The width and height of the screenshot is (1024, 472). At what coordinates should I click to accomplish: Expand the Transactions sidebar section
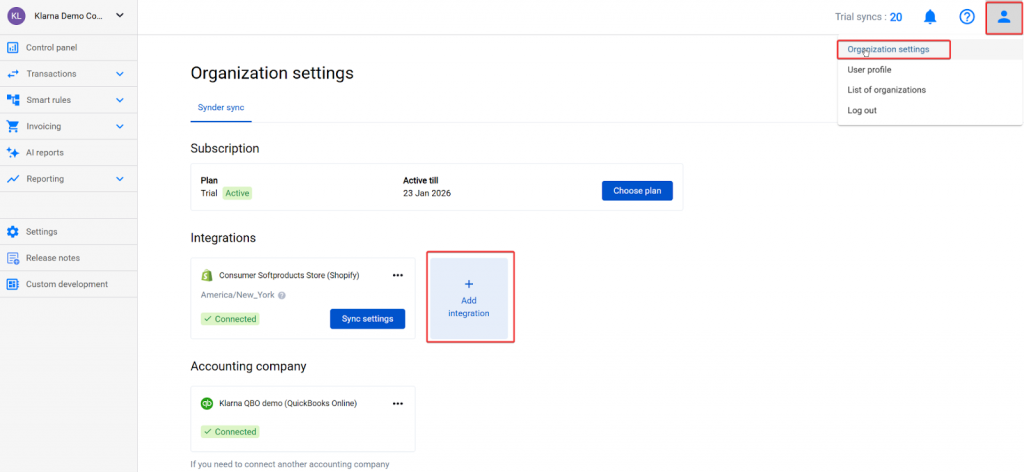coord(120,74)
